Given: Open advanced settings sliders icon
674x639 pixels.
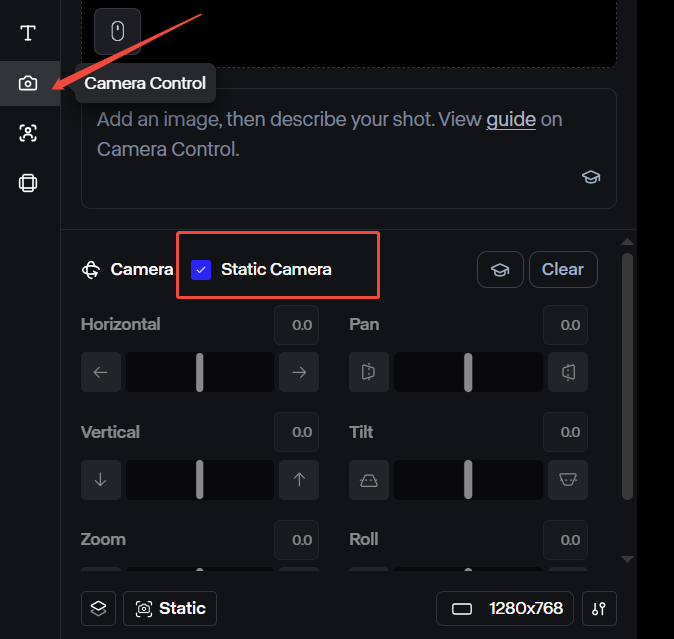Looking at the screenshot, I should point(599,608).
